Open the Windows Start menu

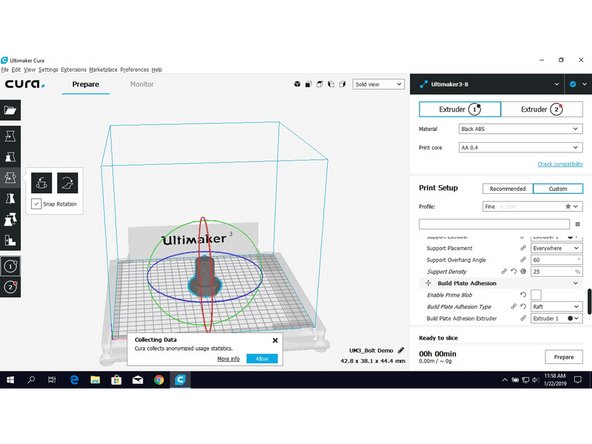coord(10,380)
